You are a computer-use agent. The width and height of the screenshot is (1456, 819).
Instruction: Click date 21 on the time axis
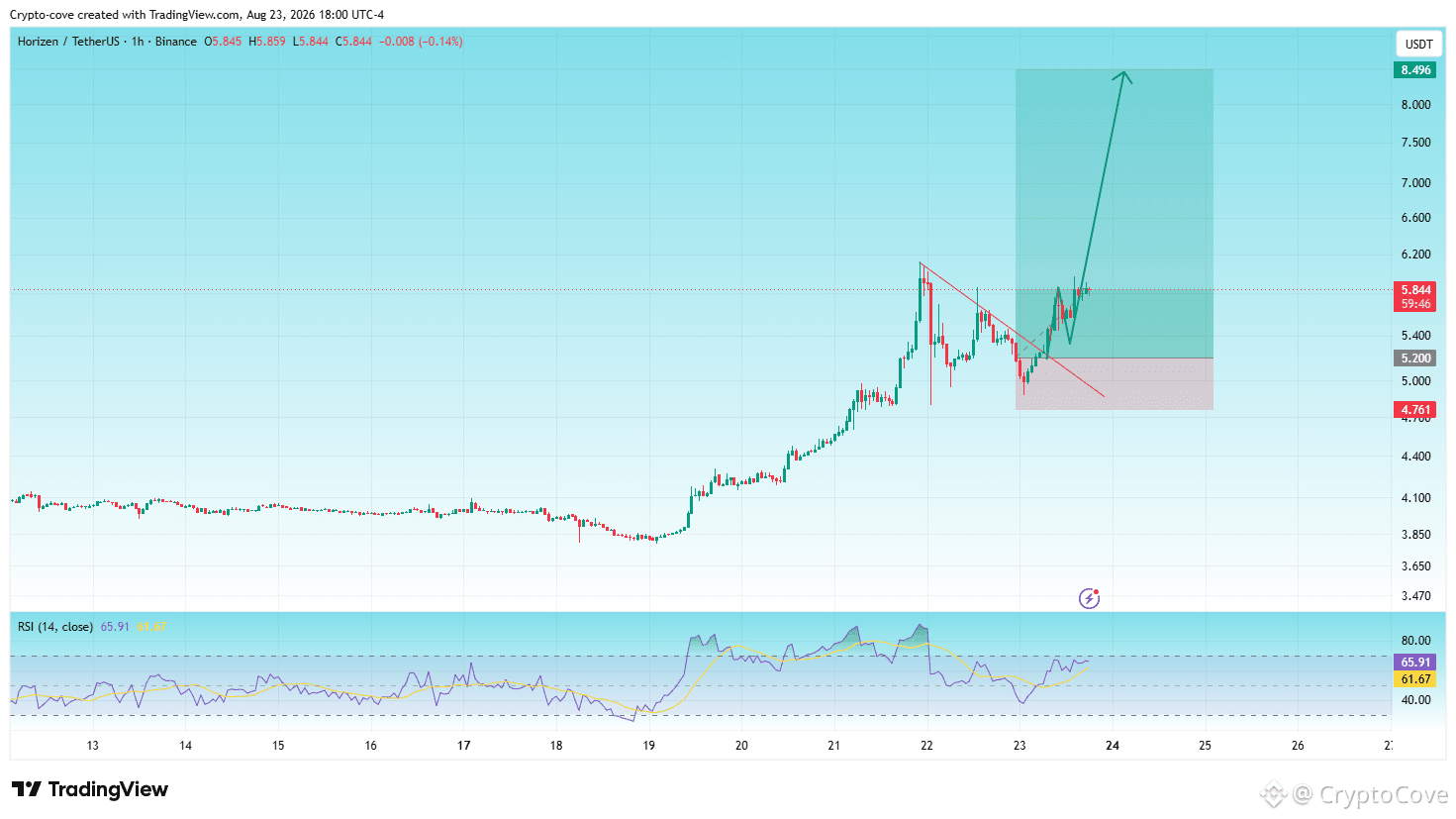pos(834,746)
